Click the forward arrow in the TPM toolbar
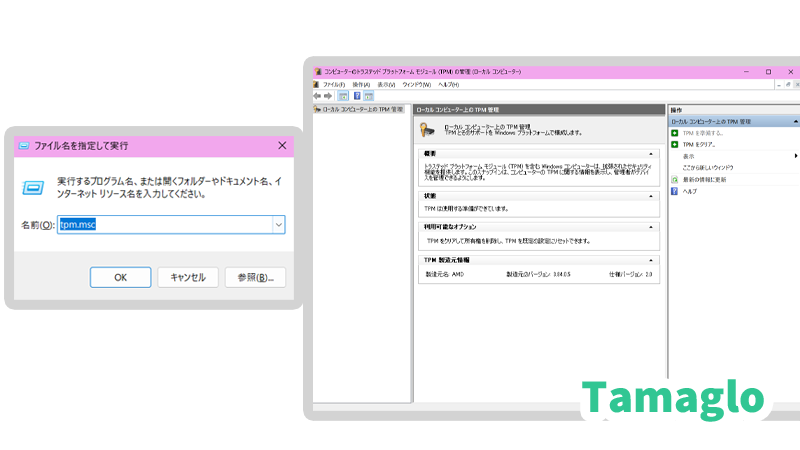 pos(328,96)
